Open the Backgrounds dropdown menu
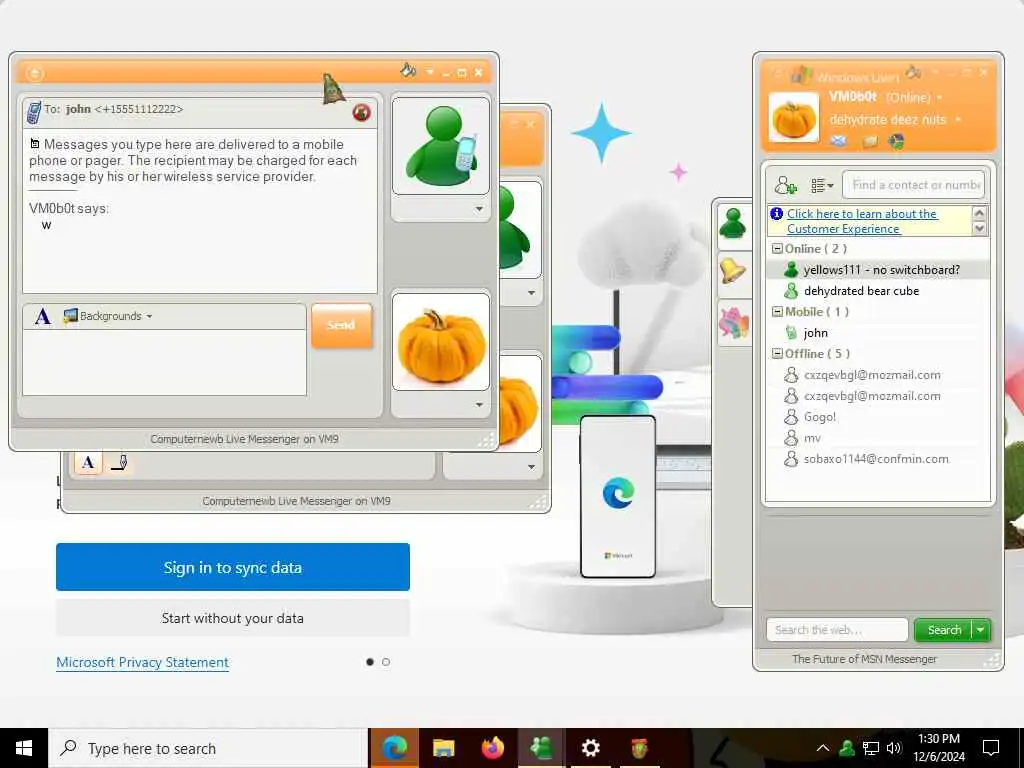This screenshot has height=768, width=1024. (x=108, y=316)
